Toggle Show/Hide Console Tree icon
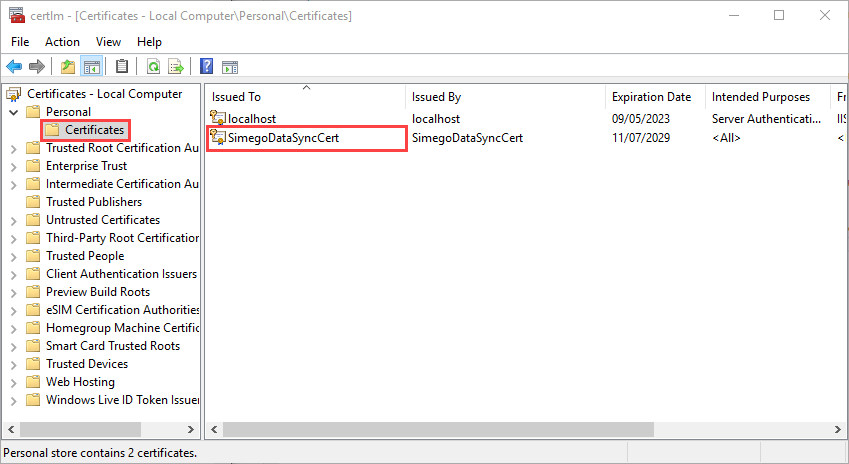Image resolution: width=849 pixels, height=464 pixels. [92, 67]
